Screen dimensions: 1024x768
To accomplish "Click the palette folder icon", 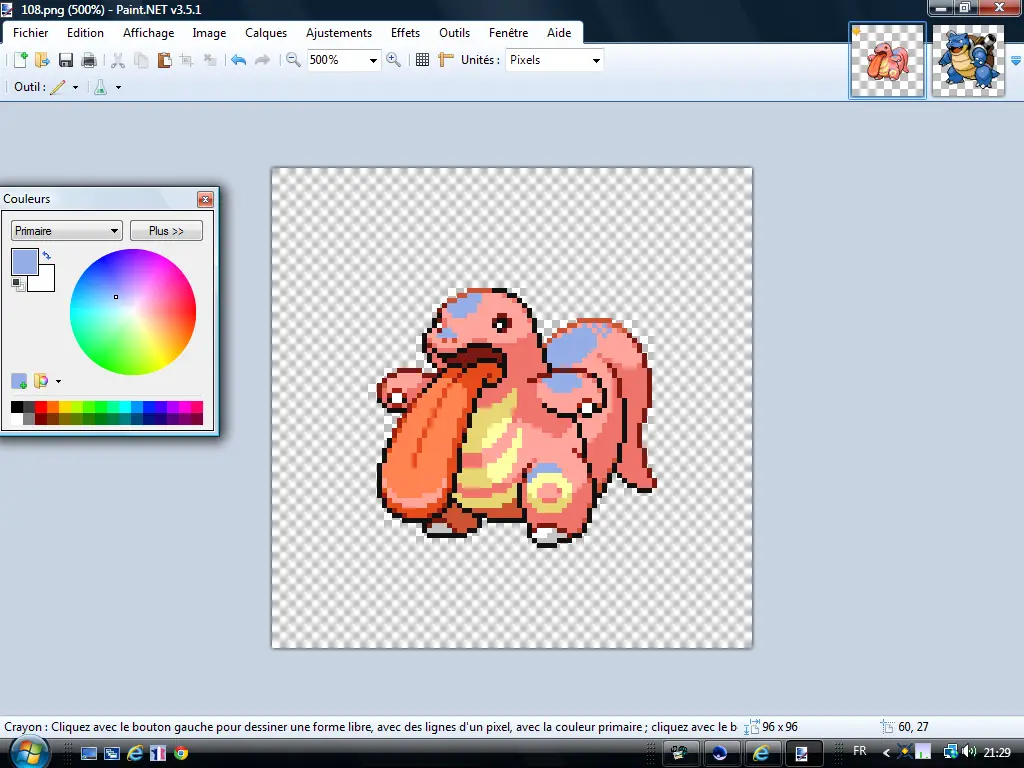I will pyautogui.click(x=41, y=381).
